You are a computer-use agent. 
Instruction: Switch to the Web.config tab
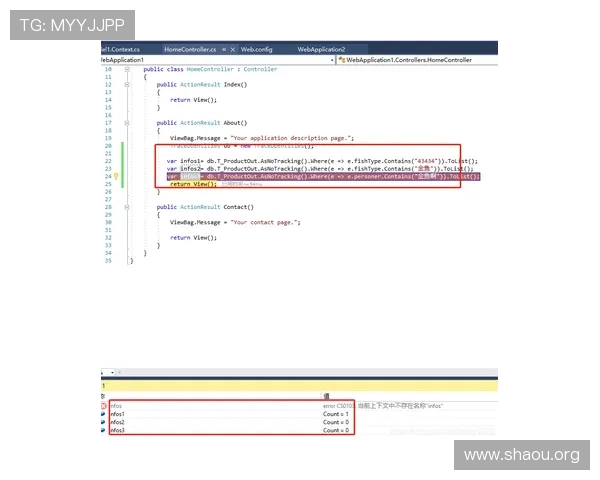point(256,49)
